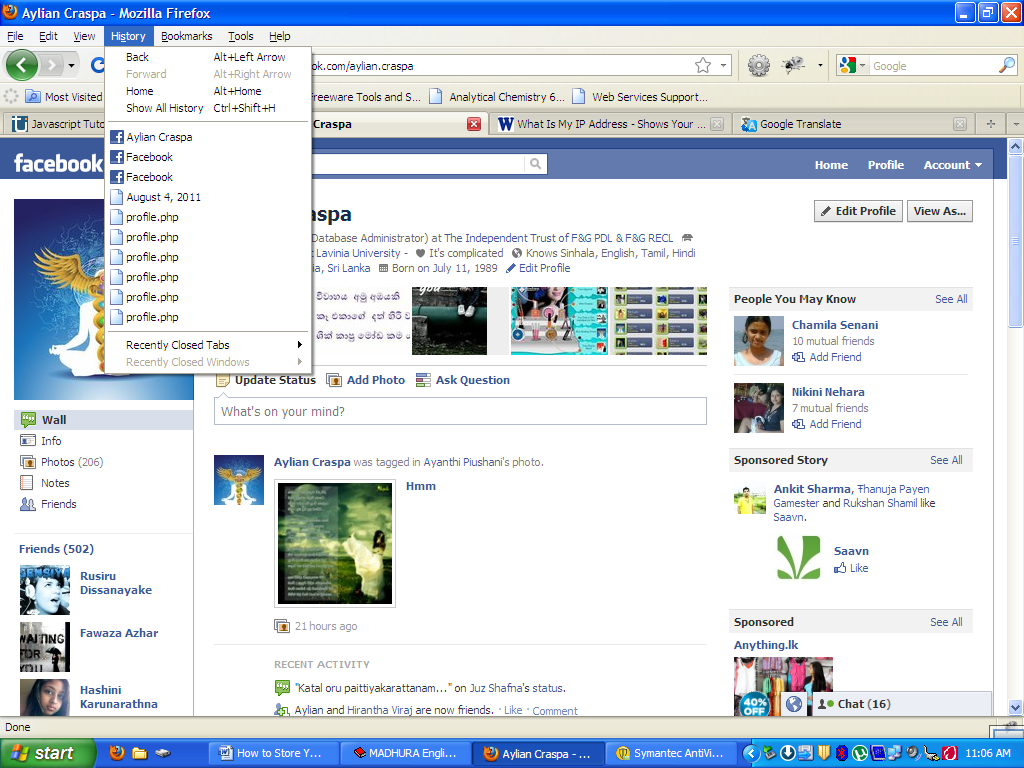Expand Recently Closed Tabs submenu
The width and height of the screenshot is (1024, 768).
pyautogui.click(x=208, y=345)
